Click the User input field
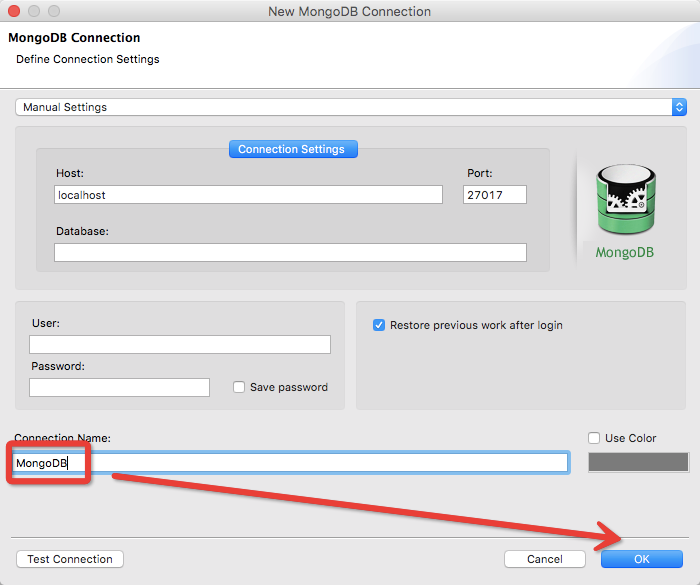700x585 pixels. coord(180,344)
